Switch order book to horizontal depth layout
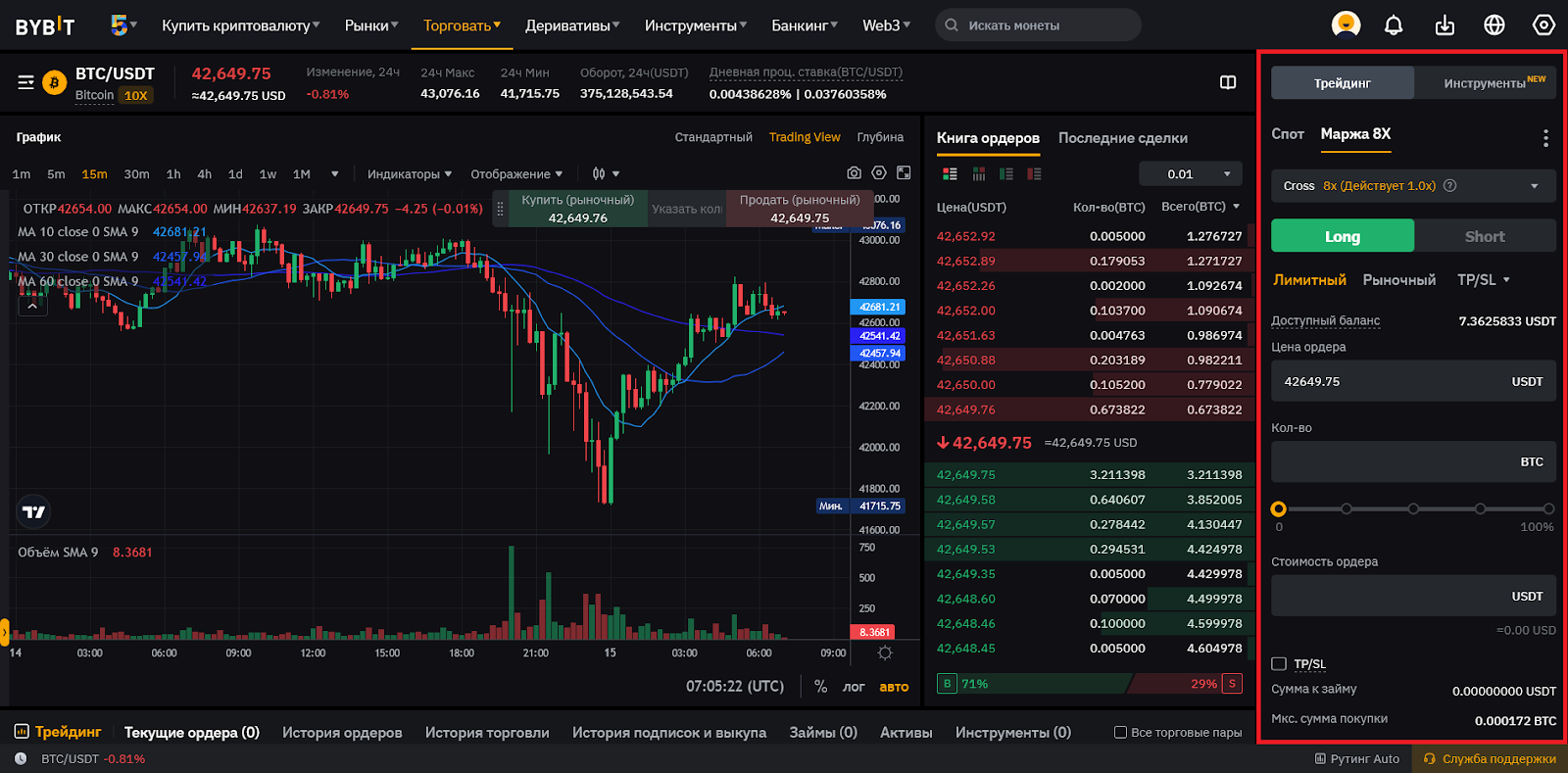 pyautogui.click(x=978, y=174)
